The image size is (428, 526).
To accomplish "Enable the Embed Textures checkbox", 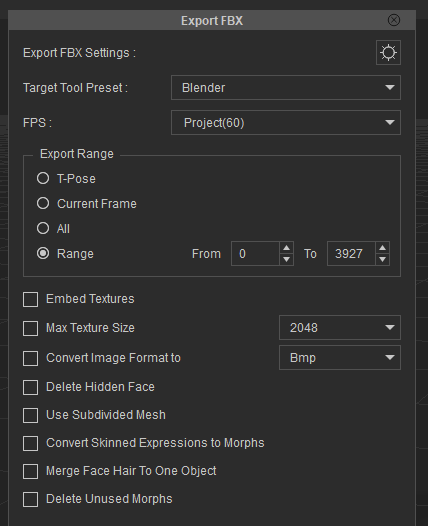I will [31, 299].
